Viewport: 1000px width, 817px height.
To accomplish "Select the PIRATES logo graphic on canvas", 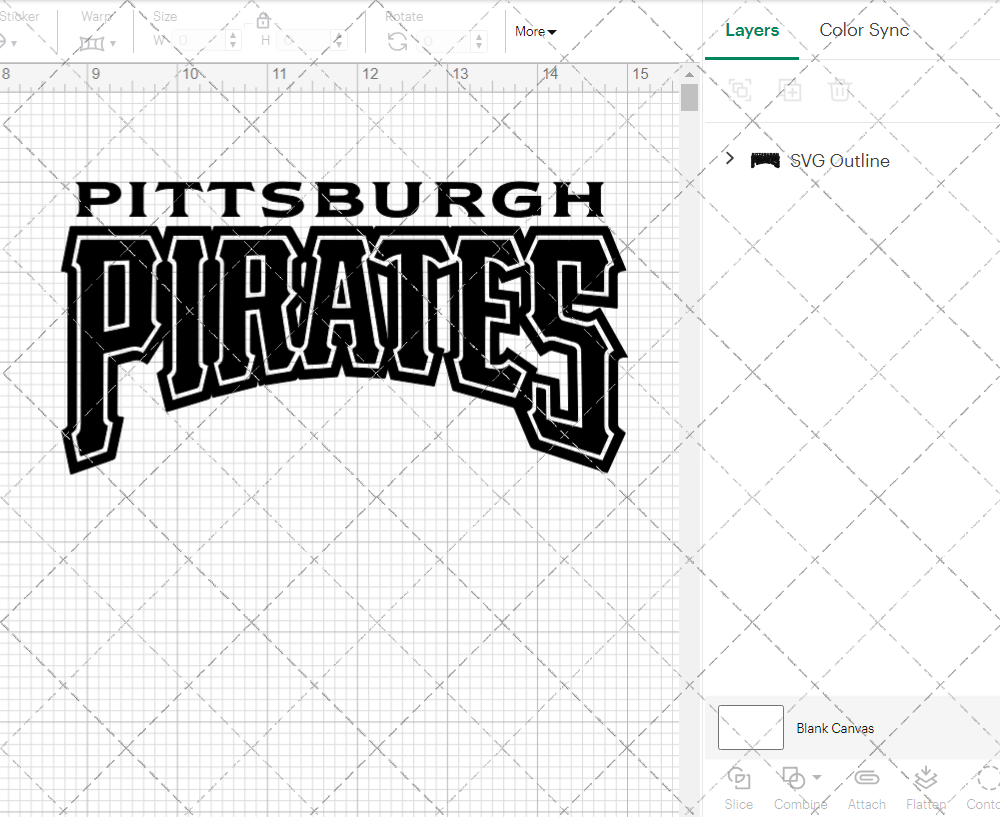I will pyautogui.click(x=344, y=350).
